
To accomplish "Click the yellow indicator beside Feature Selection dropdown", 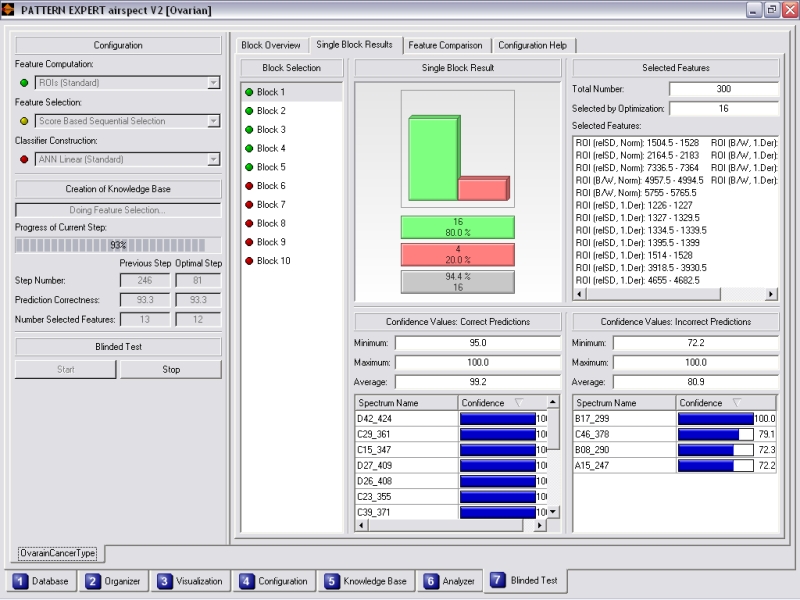I will (x=24, y=121).
